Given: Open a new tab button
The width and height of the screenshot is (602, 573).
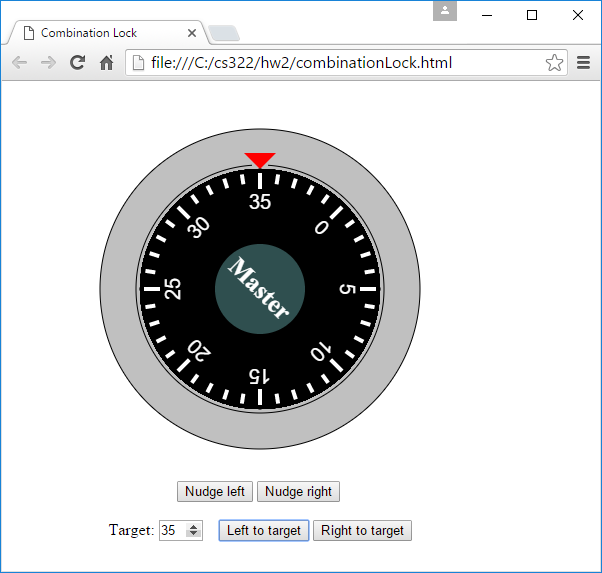Looking at the screenshot, I should 224,33.
